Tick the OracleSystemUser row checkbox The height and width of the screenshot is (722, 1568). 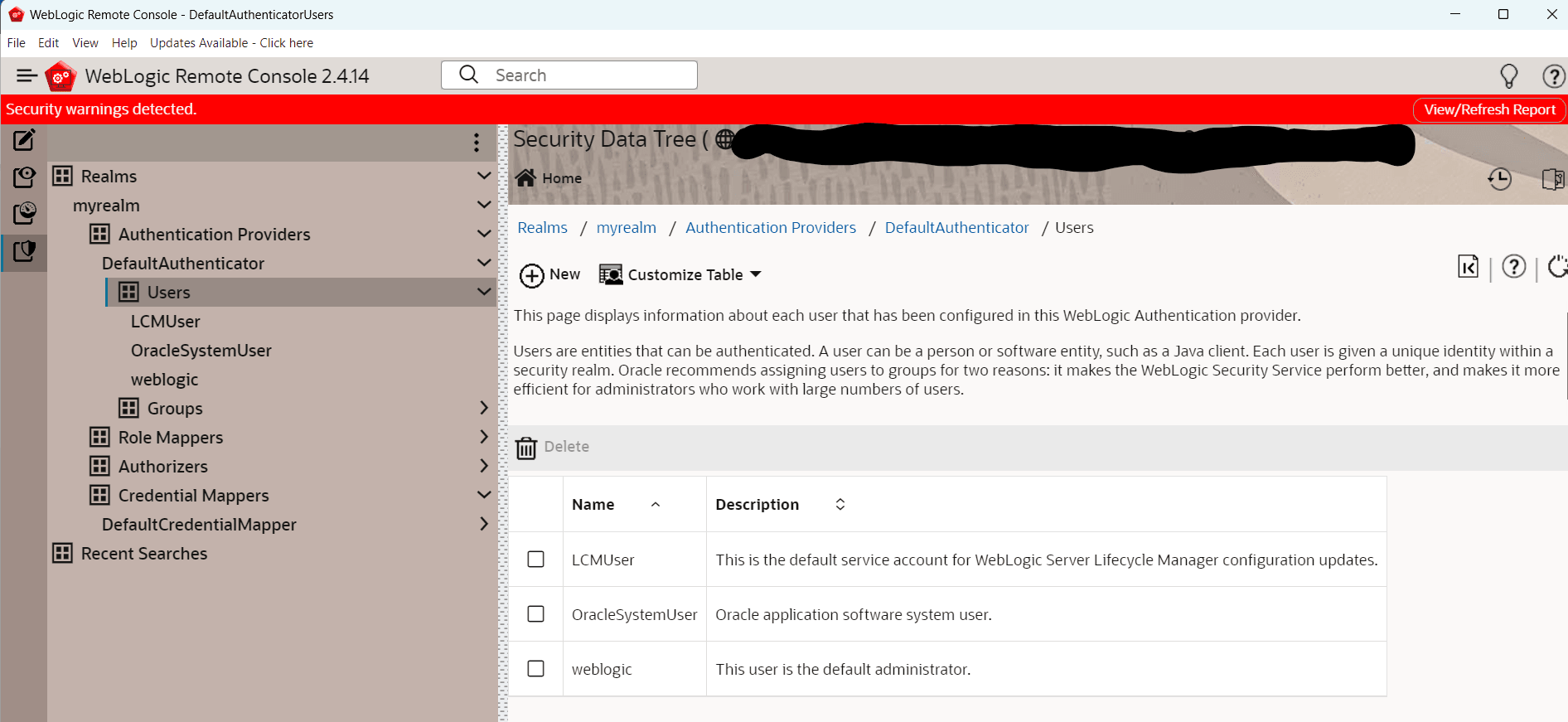pos(536,614)
